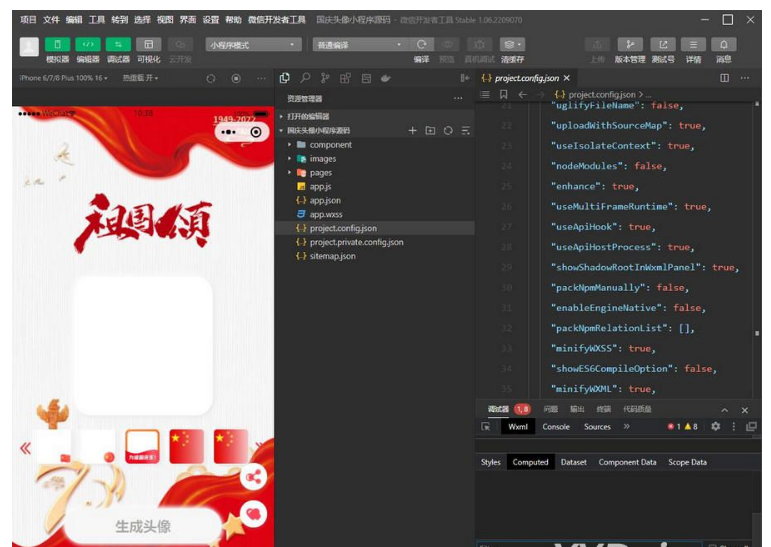
Task: Open the 详情 details icon
Action: coord(692,45)
